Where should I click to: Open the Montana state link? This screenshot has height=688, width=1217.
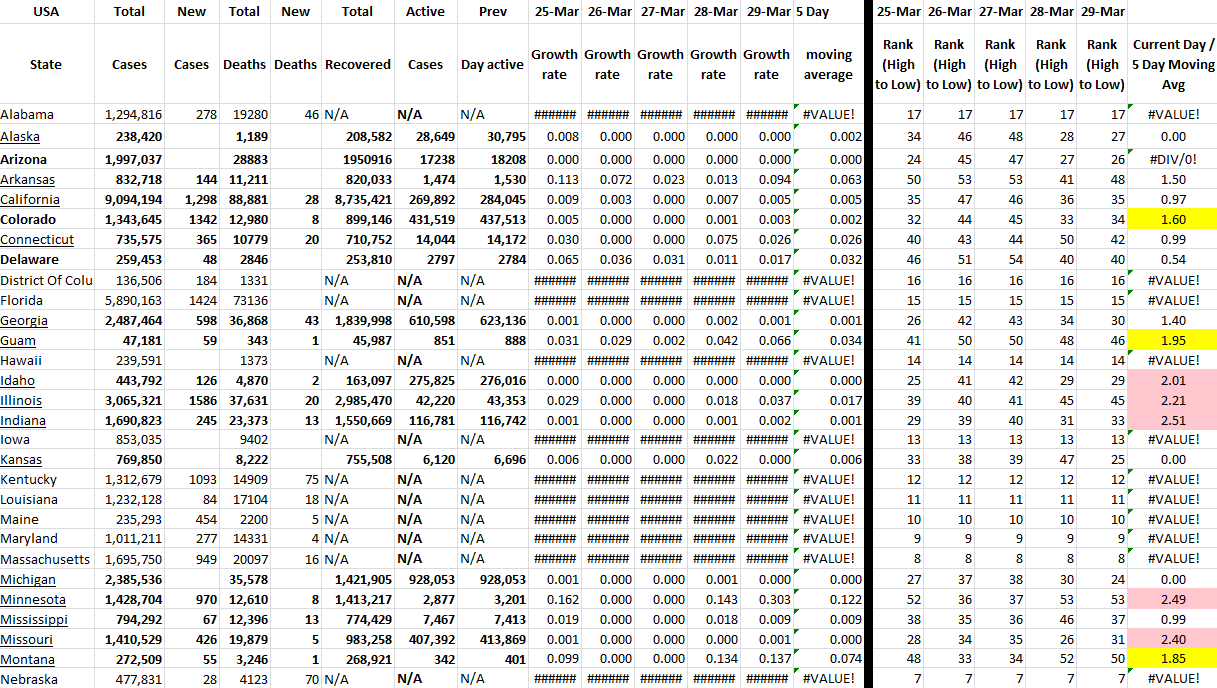coord(28,660)
